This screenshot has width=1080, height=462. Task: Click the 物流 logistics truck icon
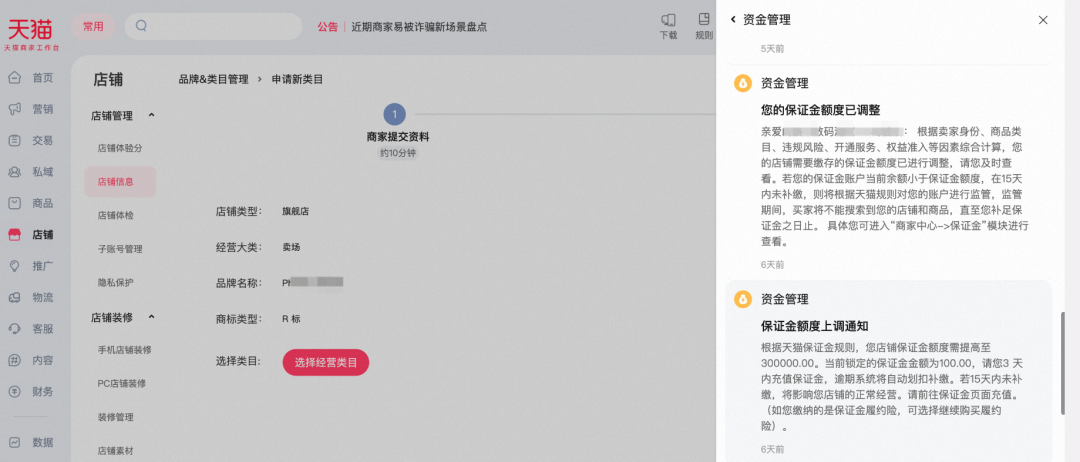[14, 297]
